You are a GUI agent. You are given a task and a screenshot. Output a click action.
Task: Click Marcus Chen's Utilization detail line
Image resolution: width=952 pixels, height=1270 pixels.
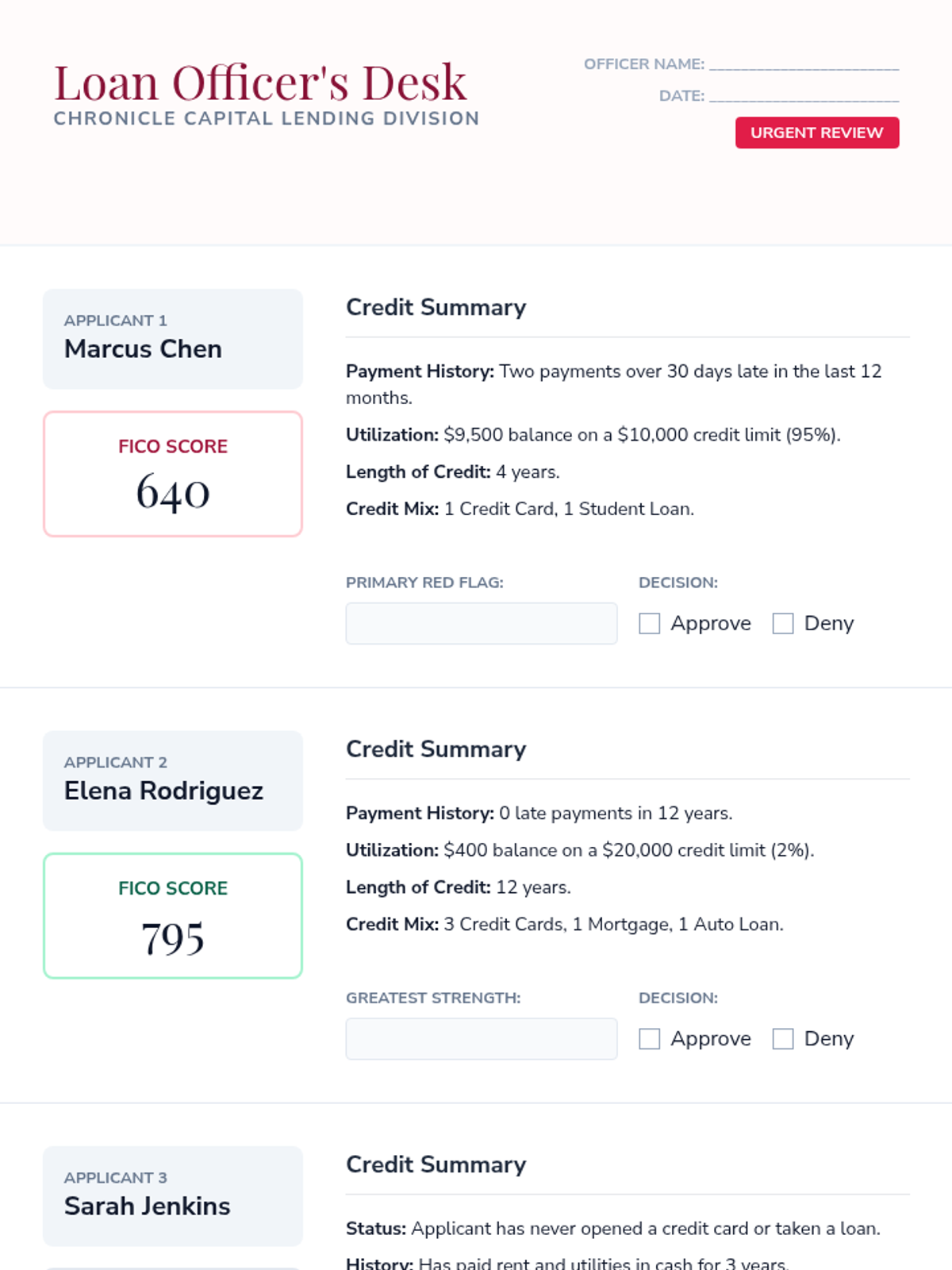click(x=593, y=435)
